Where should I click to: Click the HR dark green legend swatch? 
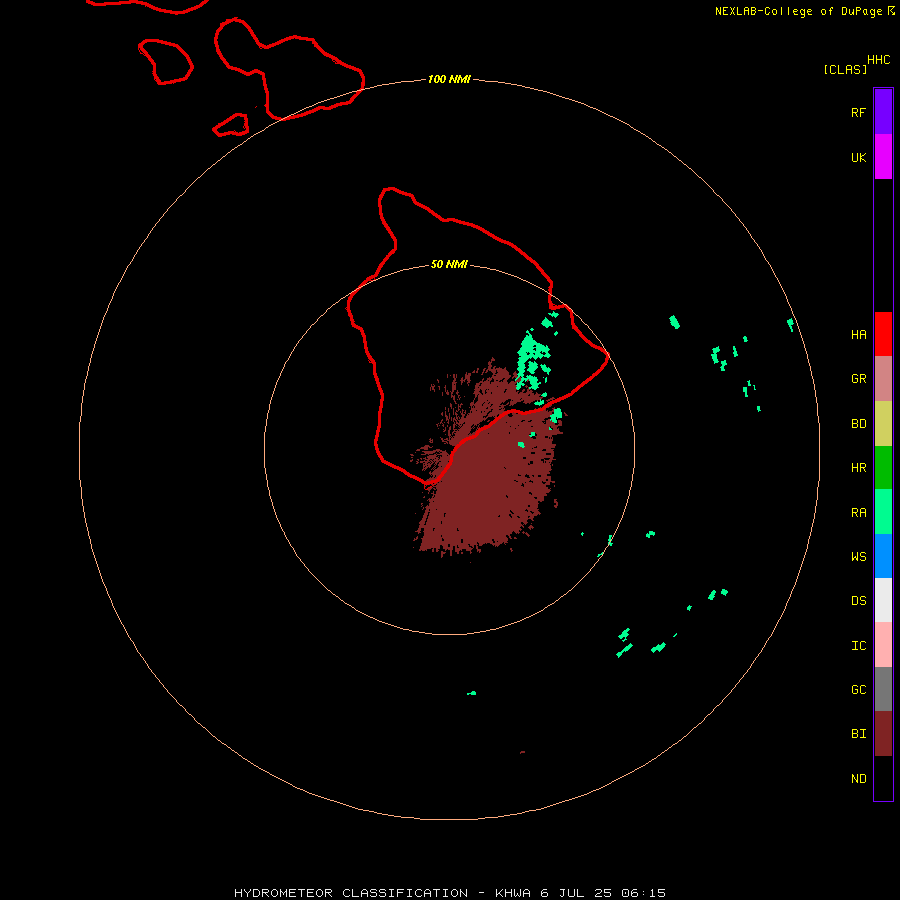(883, 468)
